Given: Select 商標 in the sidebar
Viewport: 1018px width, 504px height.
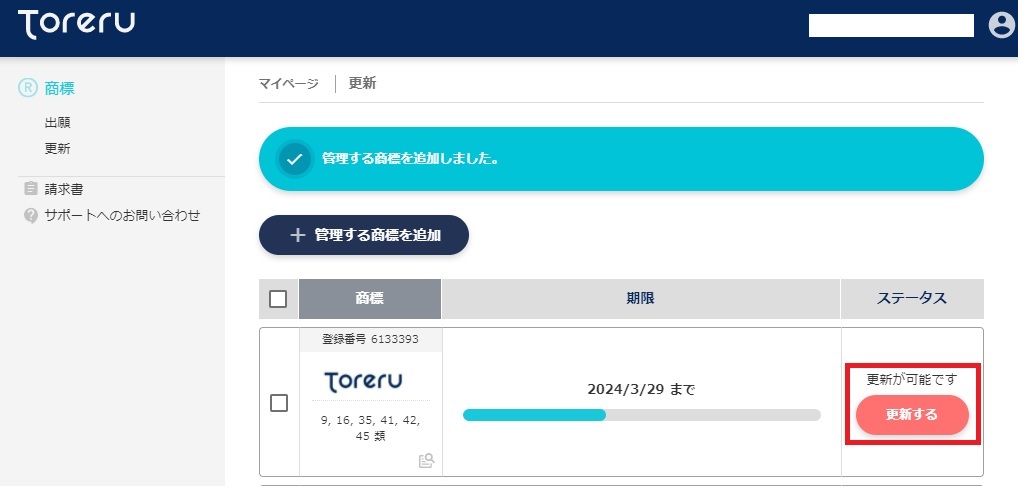Looking at the screenshot, I should (x=60, y=88).
